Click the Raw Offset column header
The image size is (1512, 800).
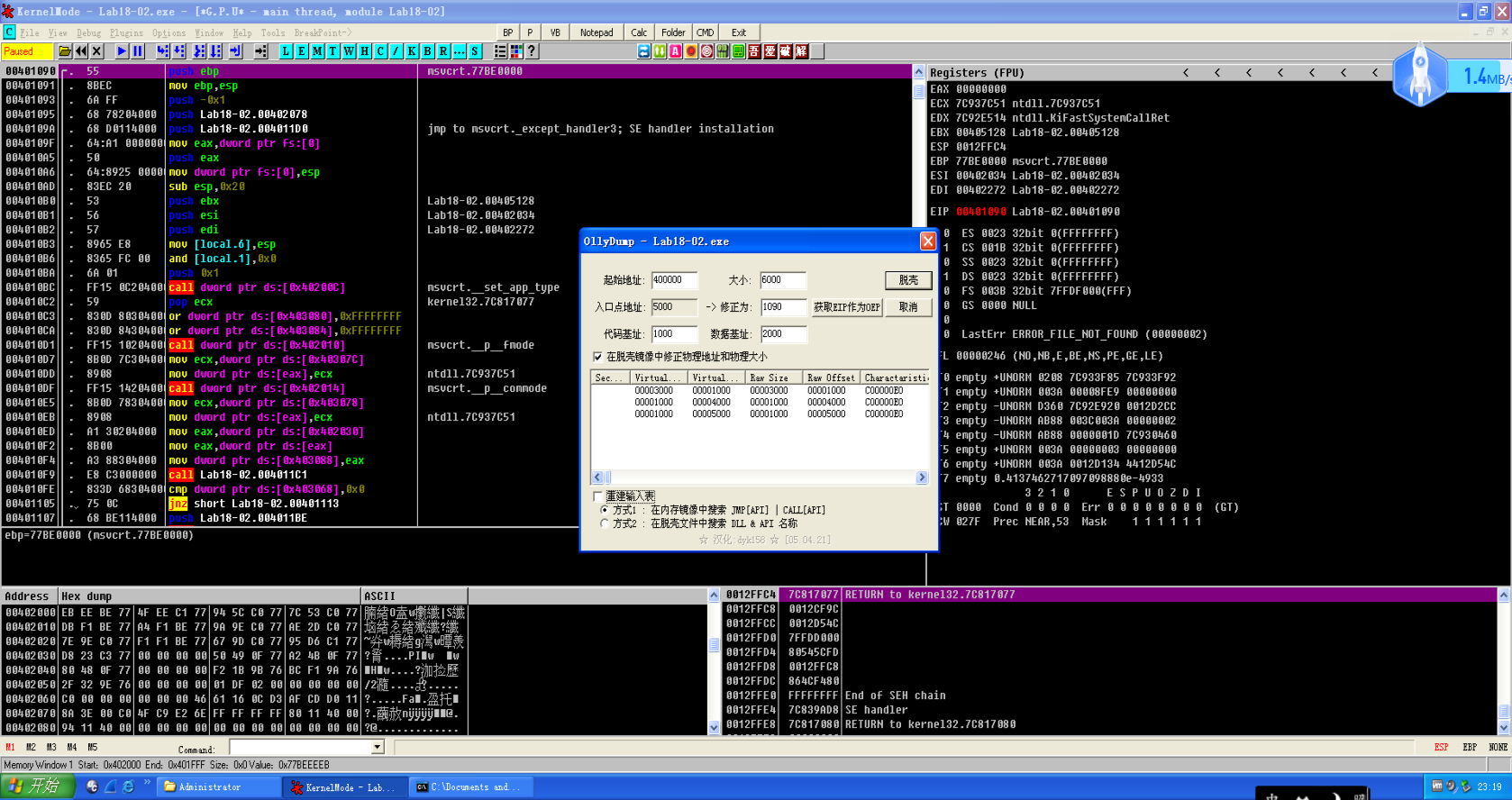click(x=831, y=377)
